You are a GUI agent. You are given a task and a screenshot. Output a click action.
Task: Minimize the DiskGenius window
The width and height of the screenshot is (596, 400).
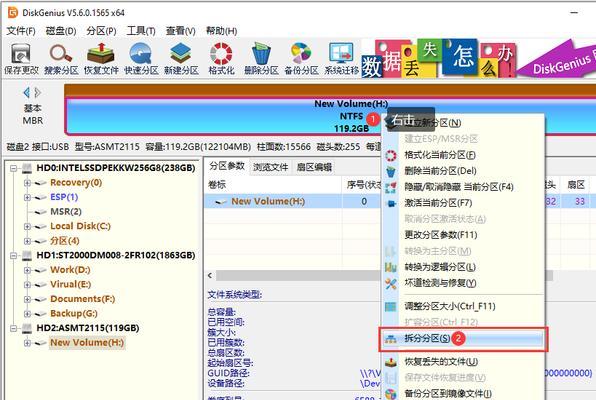click(574, 13)
